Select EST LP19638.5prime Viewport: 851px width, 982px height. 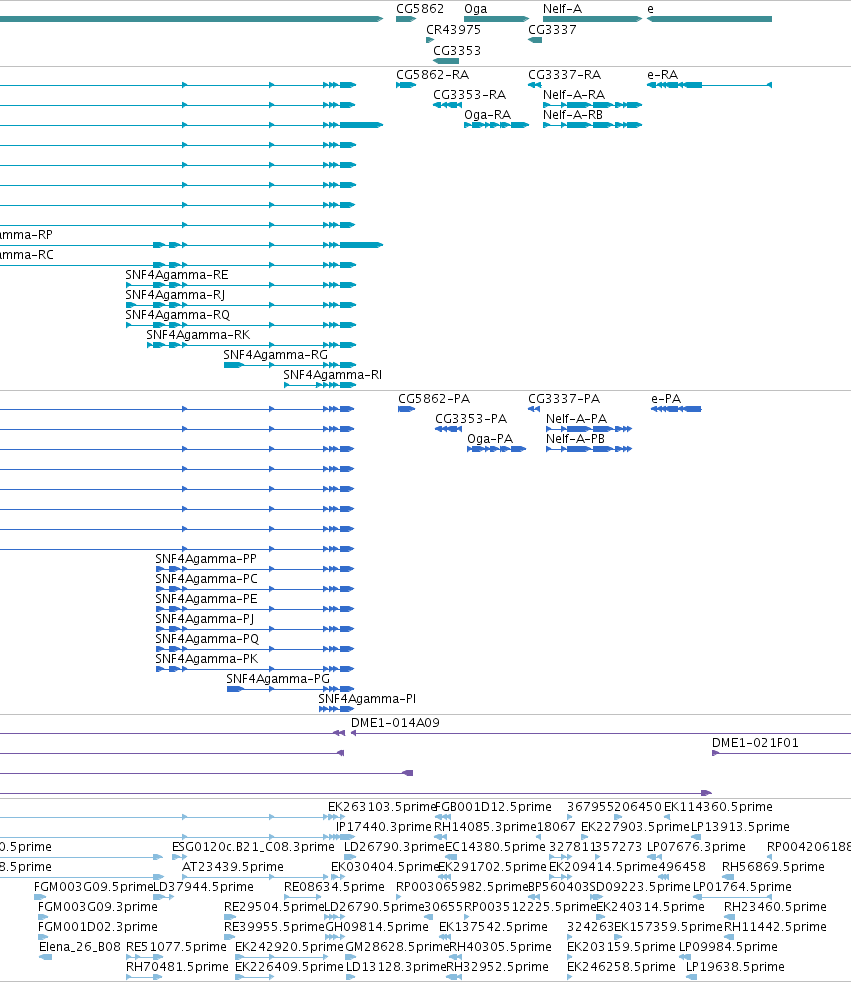pos(735,967)
